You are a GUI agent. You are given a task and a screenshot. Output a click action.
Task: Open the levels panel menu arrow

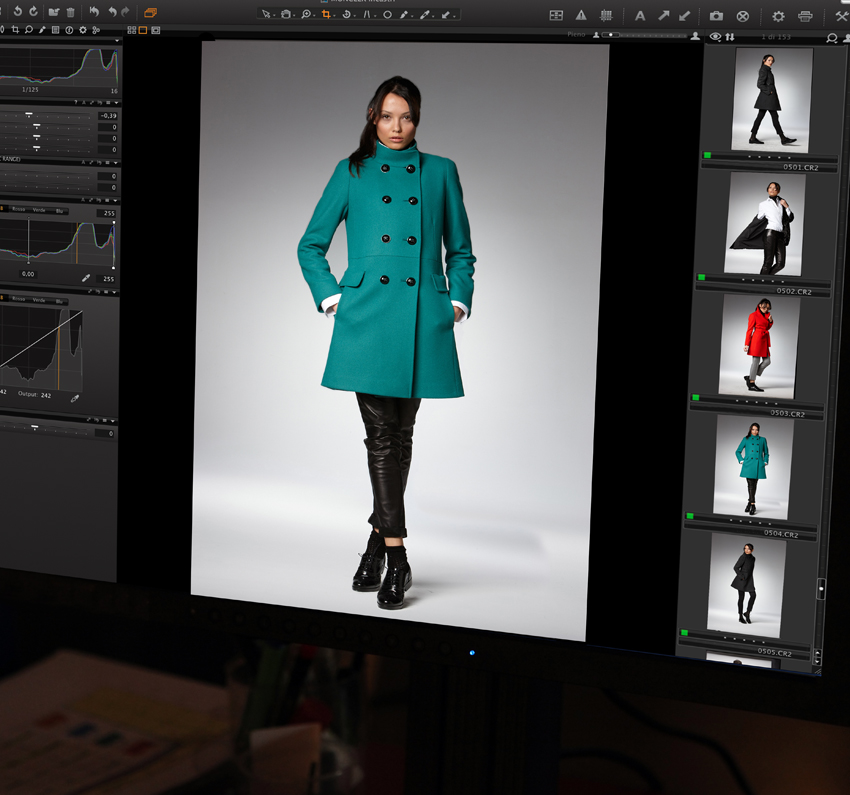pos(115,201)
